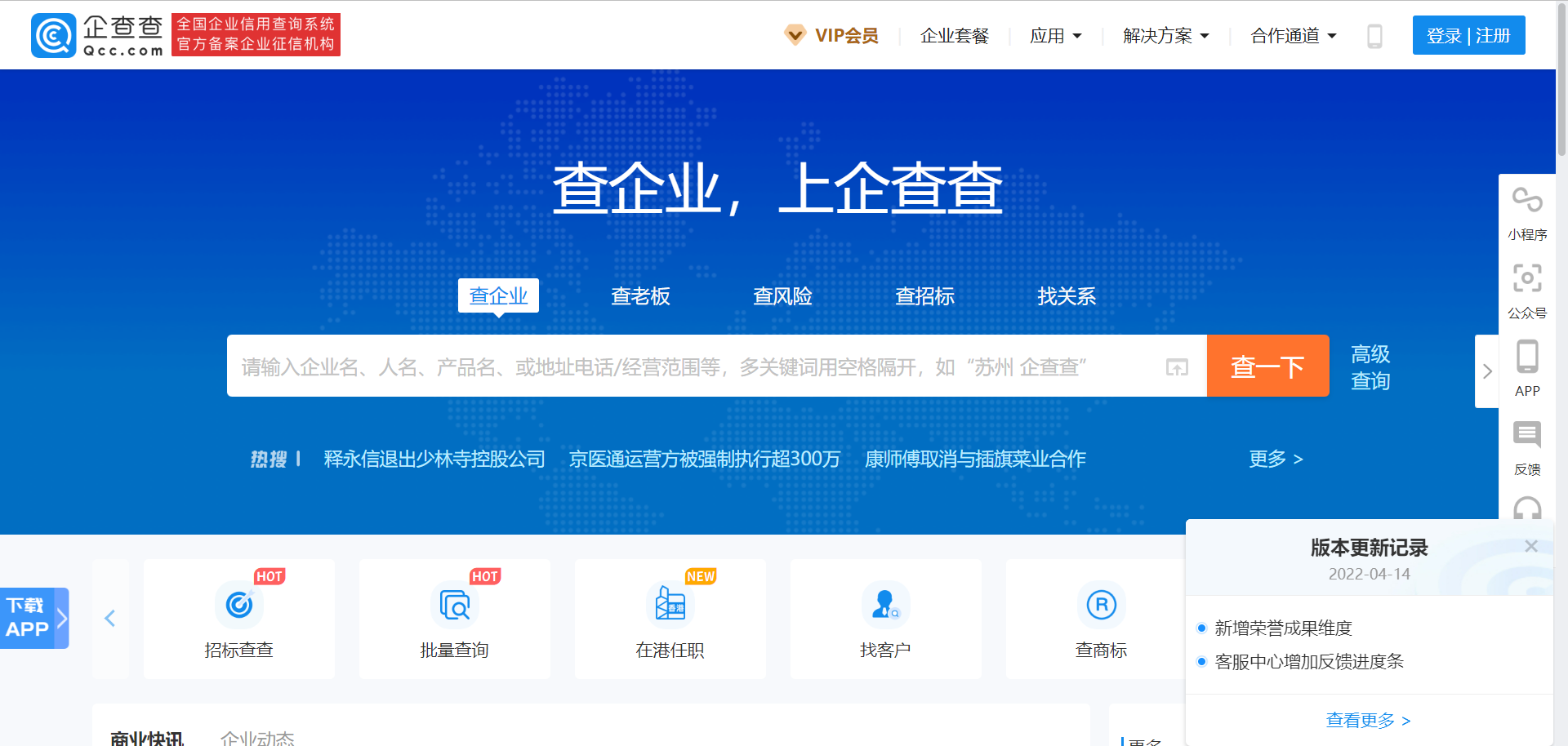Click the 下载APP floating banner
1568x746 pixels.
click(34, 618)
